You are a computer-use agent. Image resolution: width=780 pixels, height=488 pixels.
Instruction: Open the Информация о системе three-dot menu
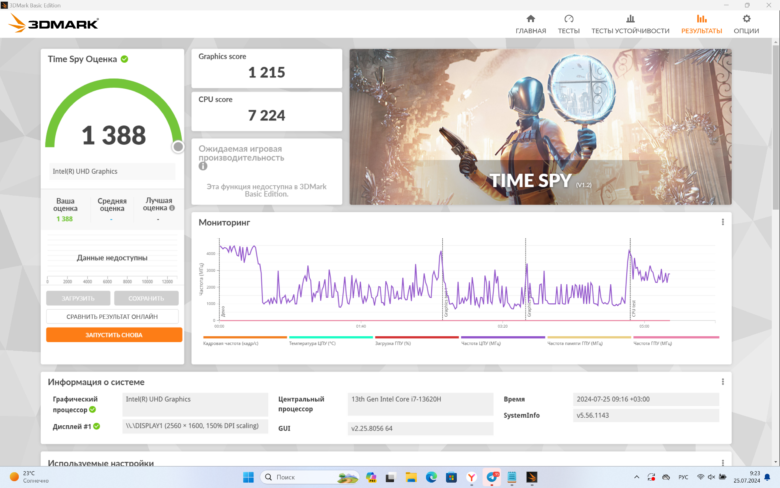(x=723, y=382)
